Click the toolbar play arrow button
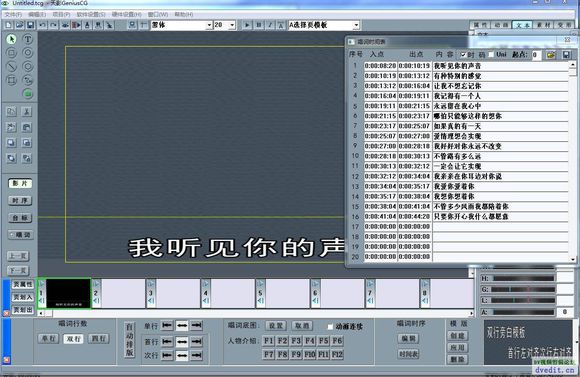This screenshot has height=377, width=580. pos(247,25)
